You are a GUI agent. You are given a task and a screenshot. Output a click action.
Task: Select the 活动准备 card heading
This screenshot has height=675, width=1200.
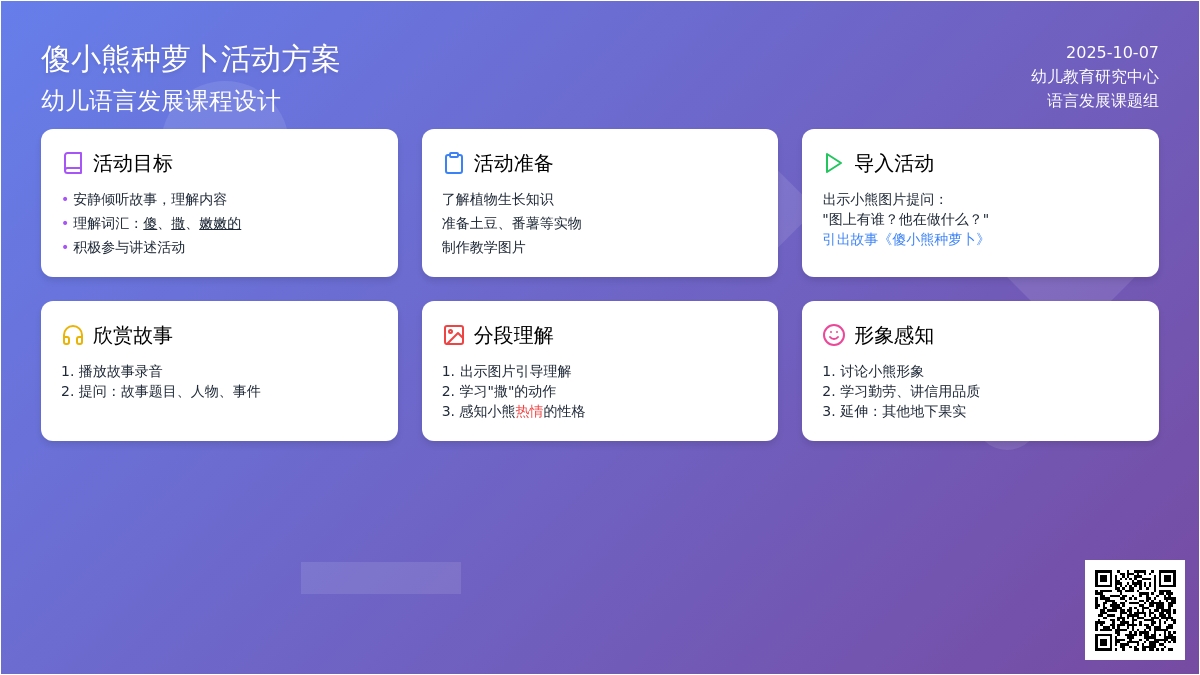coord(513,163)
